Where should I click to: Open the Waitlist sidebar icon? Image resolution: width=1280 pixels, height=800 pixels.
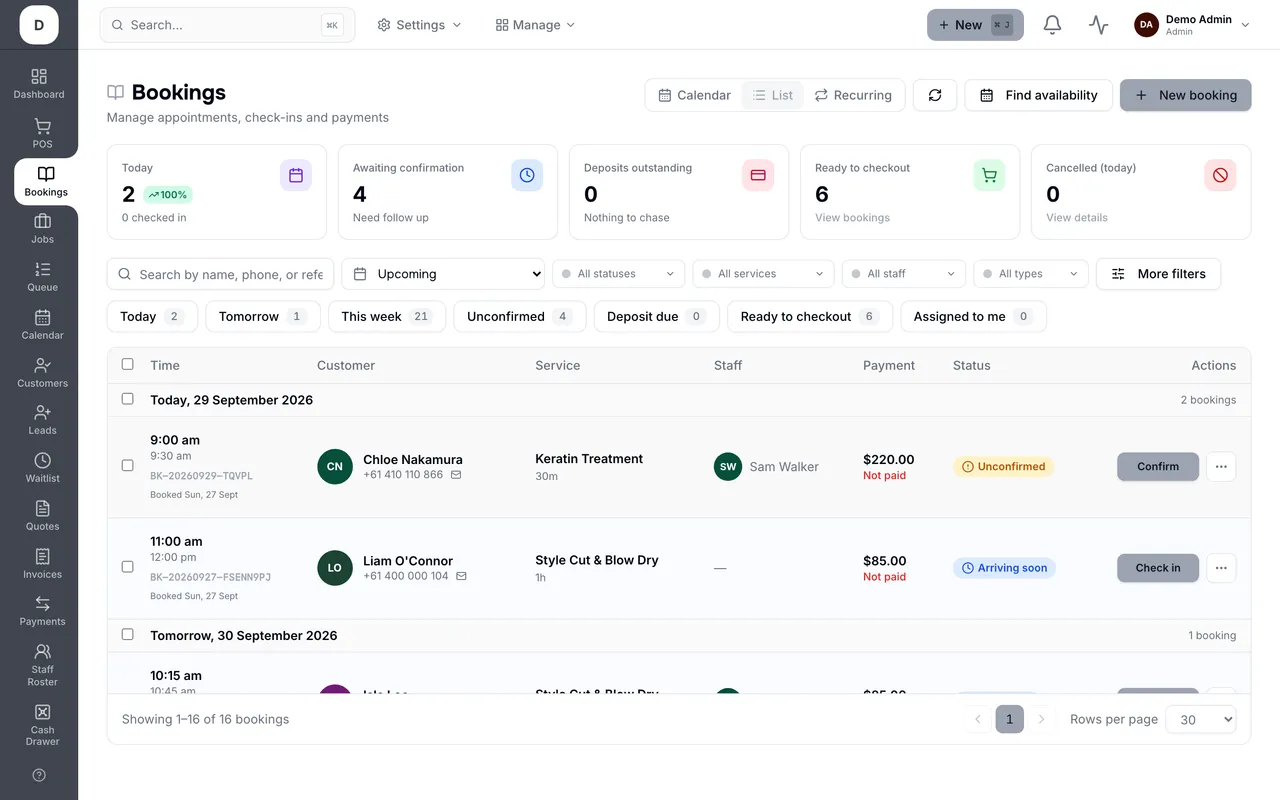tap(42, 468)
